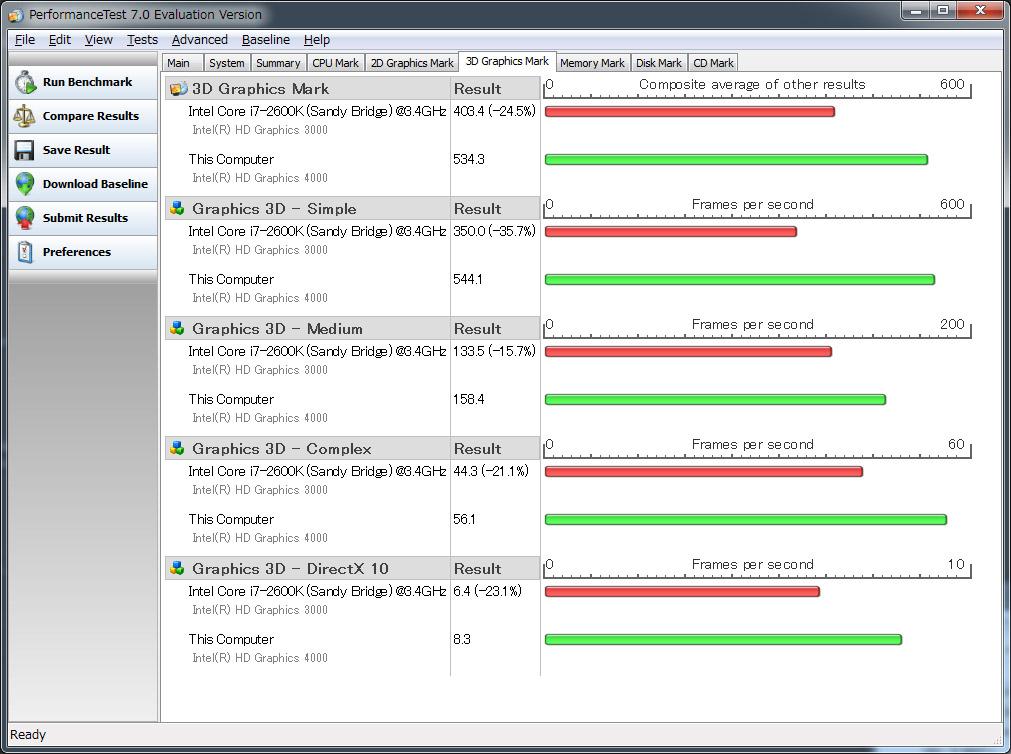Switch to the Disk Mark tab

pyautogui.click(x=658, y=63)
